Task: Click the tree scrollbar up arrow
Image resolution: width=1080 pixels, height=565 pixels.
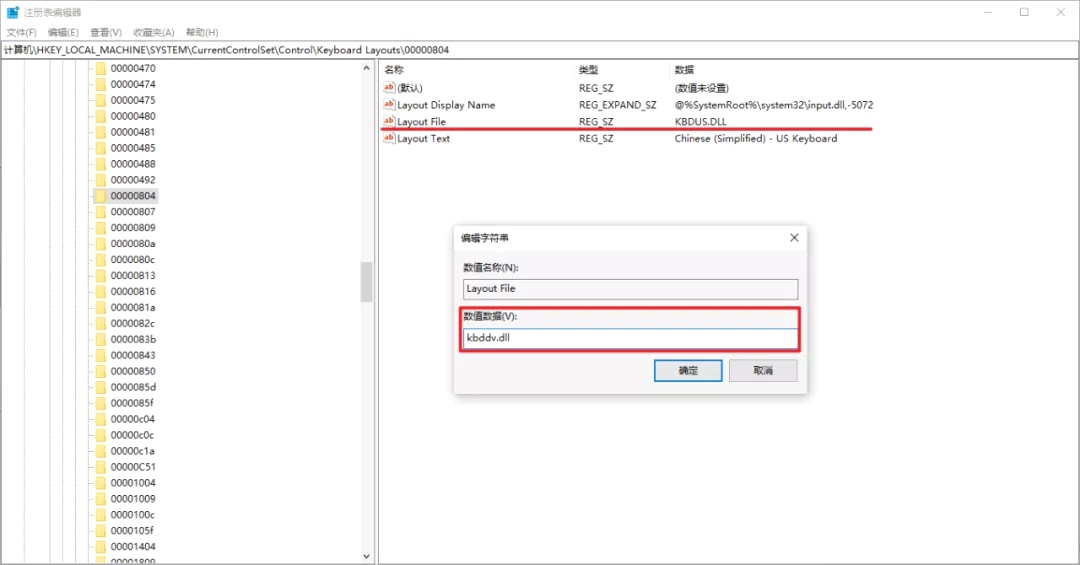Action: [366, 68]
